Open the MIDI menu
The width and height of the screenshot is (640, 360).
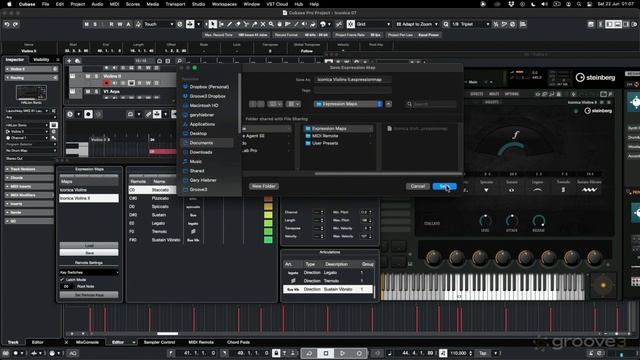[114, 4]
